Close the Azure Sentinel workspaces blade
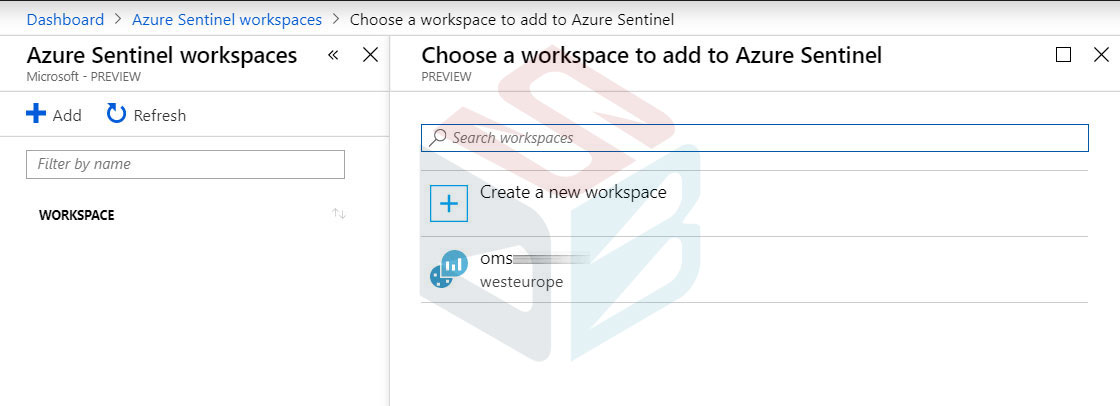Viewport: 1120px width, 406px height. (x=370, y=55)
